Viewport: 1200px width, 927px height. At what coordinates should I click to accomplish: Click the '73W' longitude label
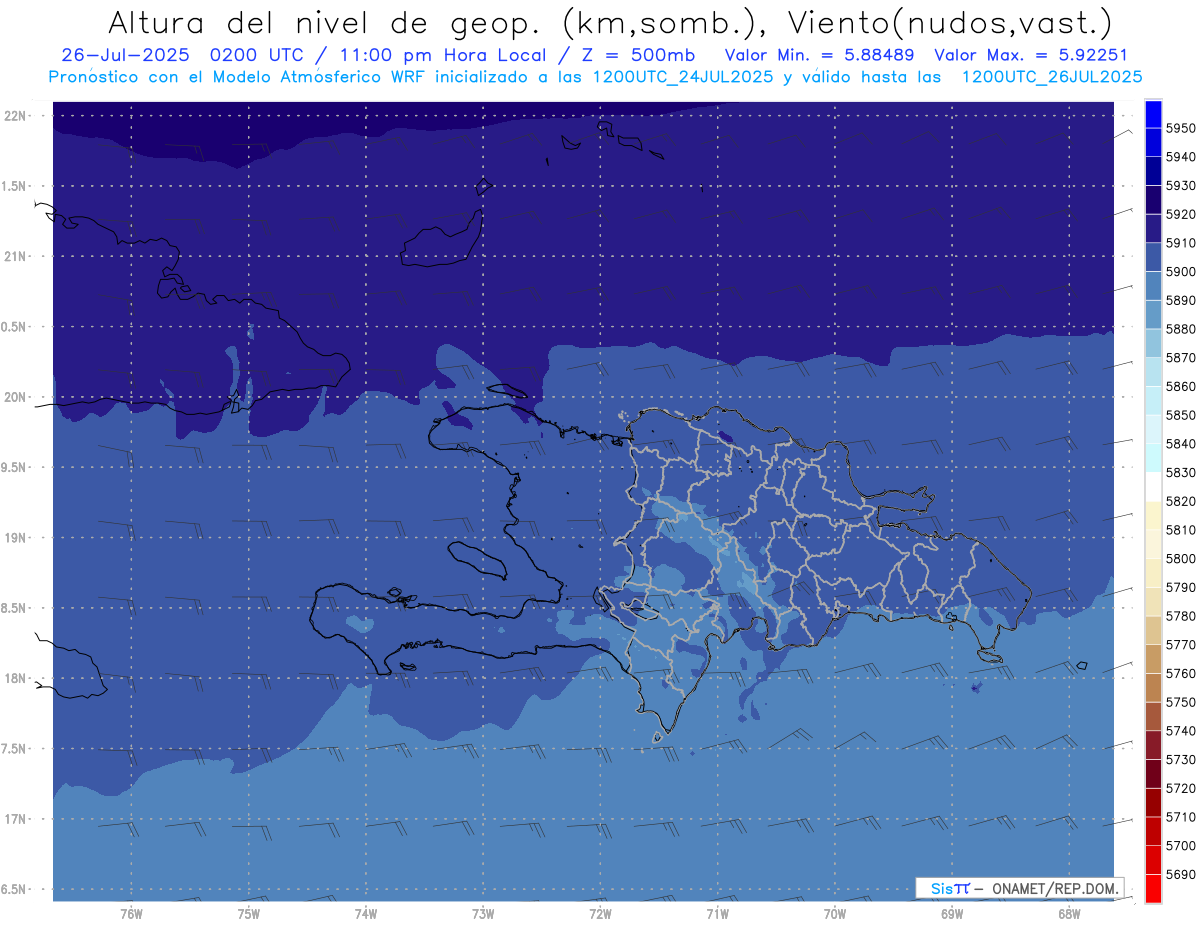(483, 913)
